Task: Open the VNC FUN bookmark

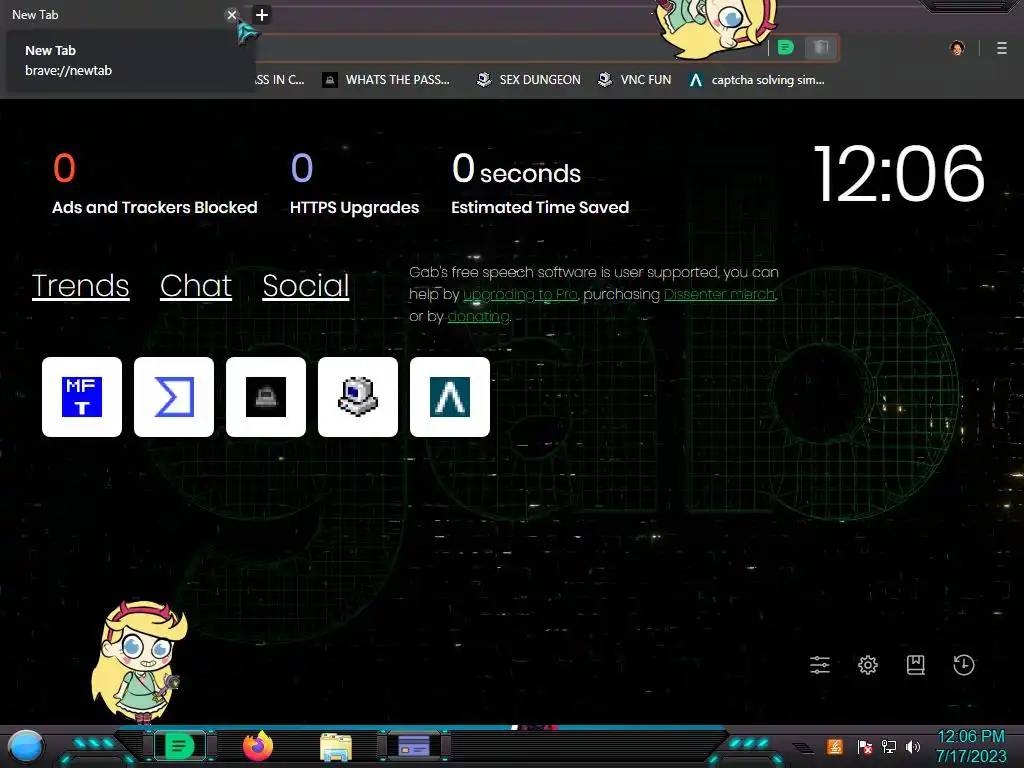Action: point(635,80)
